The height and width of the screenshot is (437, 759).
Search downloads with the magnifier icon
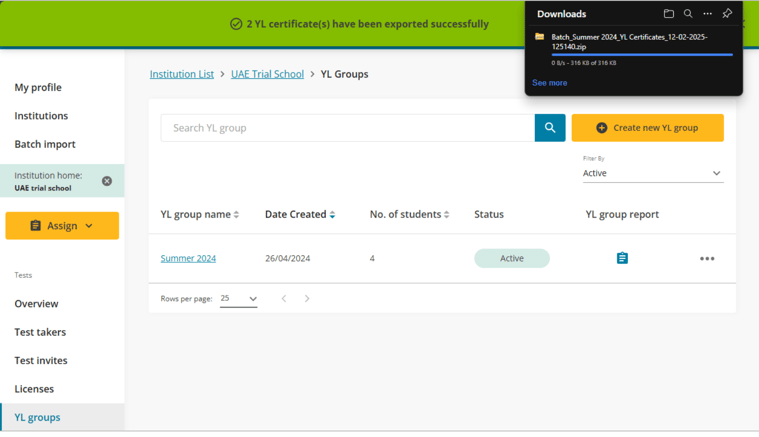click(688, 14)
